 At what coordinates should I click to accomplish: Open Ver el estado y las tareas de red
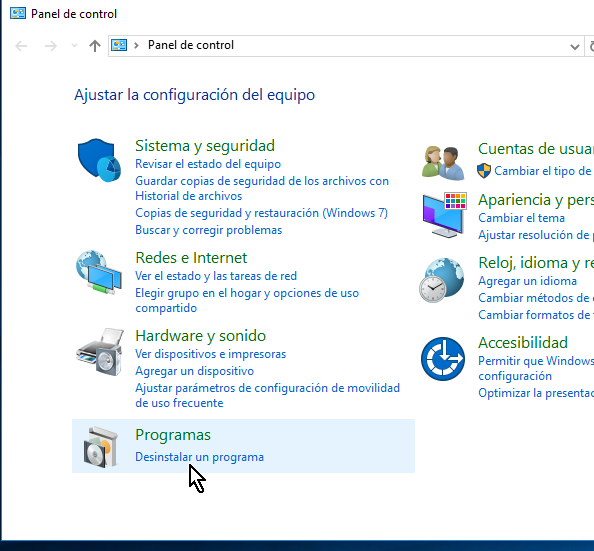tap(216, 276)
